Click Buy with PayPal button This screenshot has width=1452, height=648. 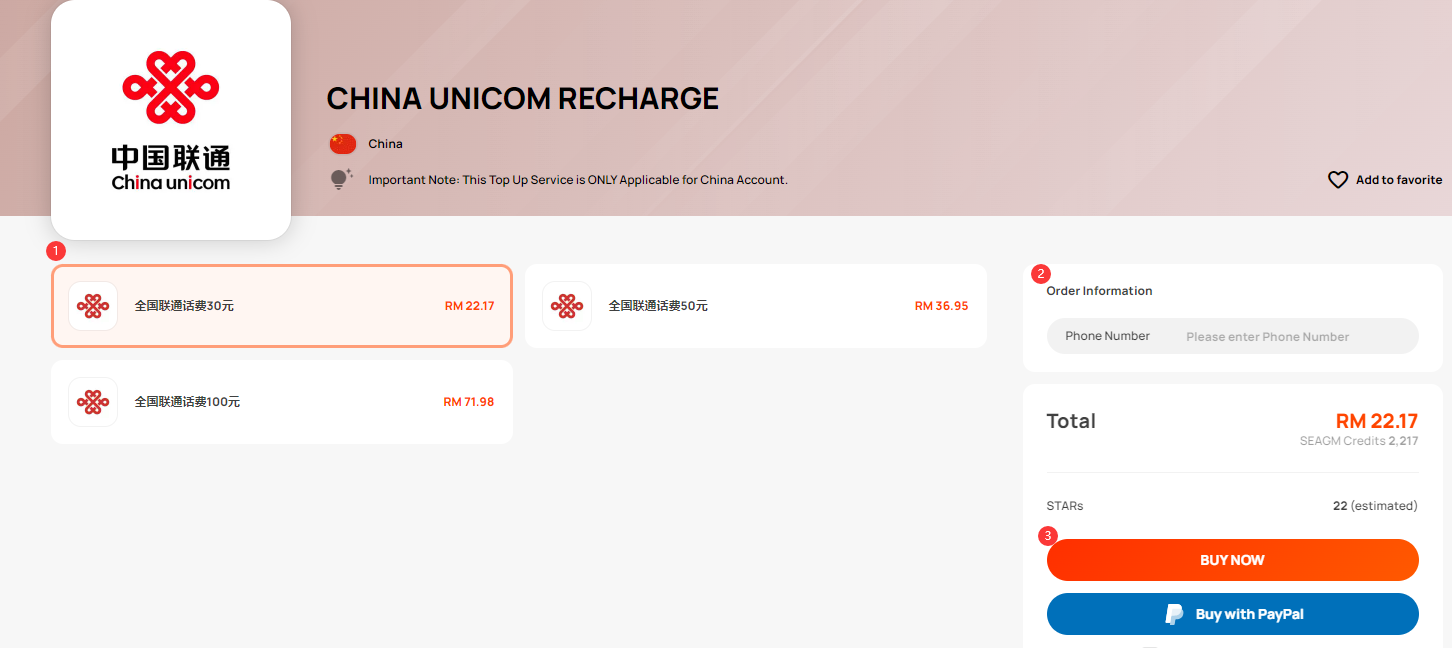tap(1232, 614)
